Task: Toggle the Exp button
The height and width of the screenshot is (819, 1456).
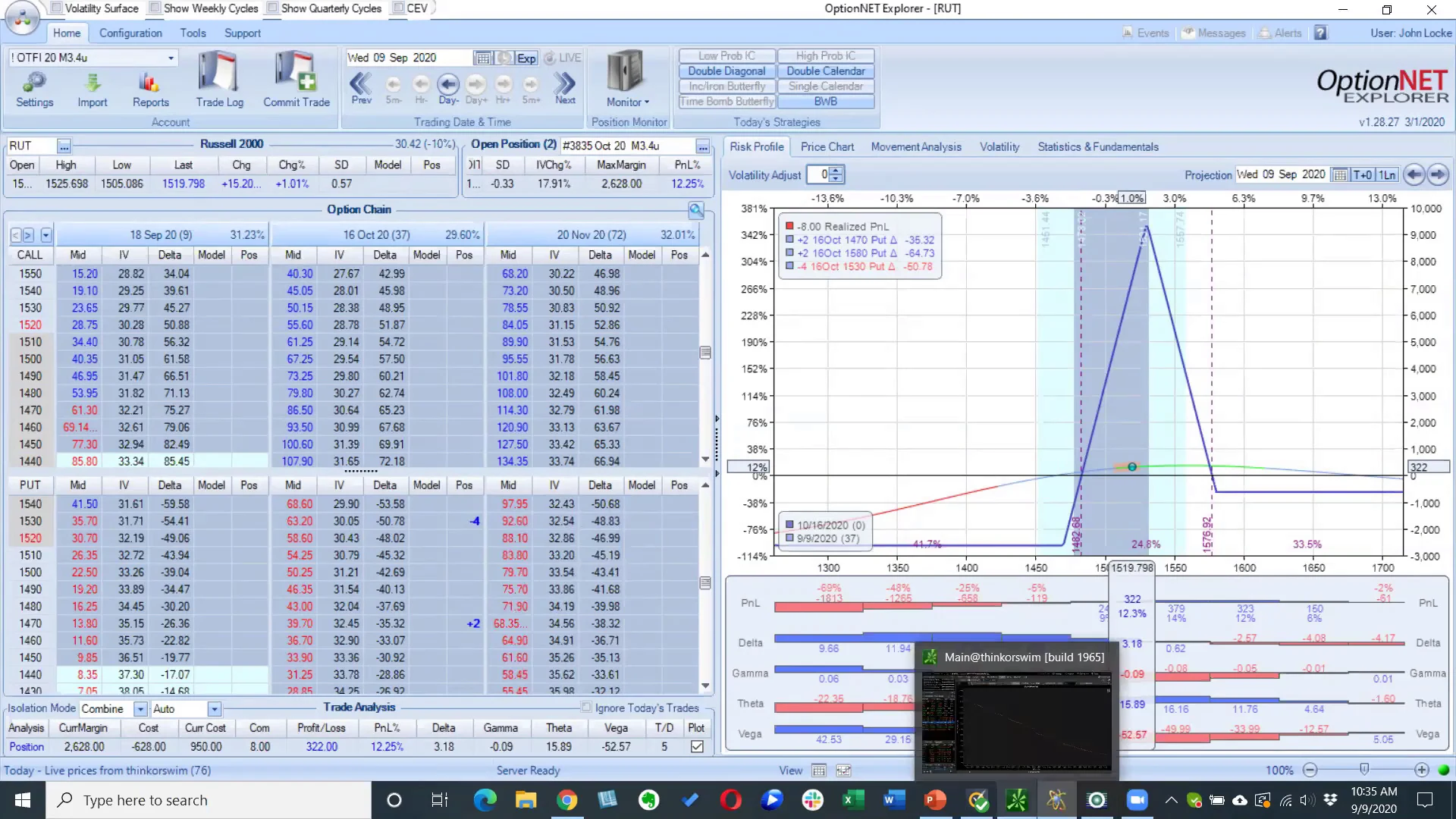Action: pos(526,58)
